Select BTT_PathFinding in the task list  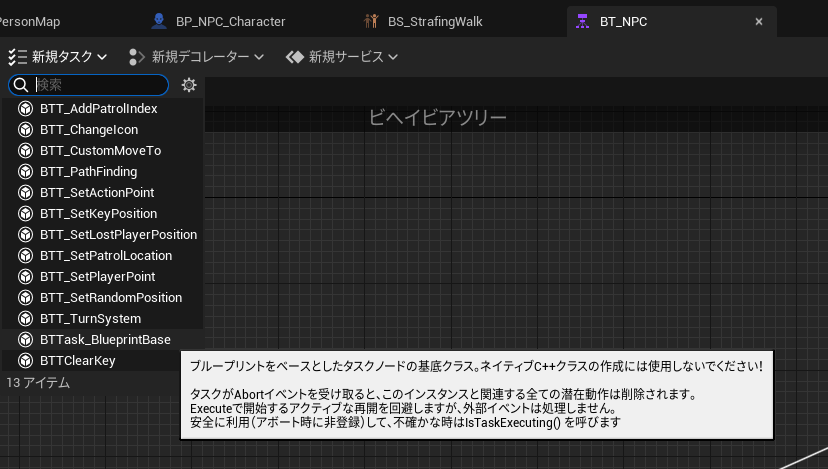click(x=103, y=172)
